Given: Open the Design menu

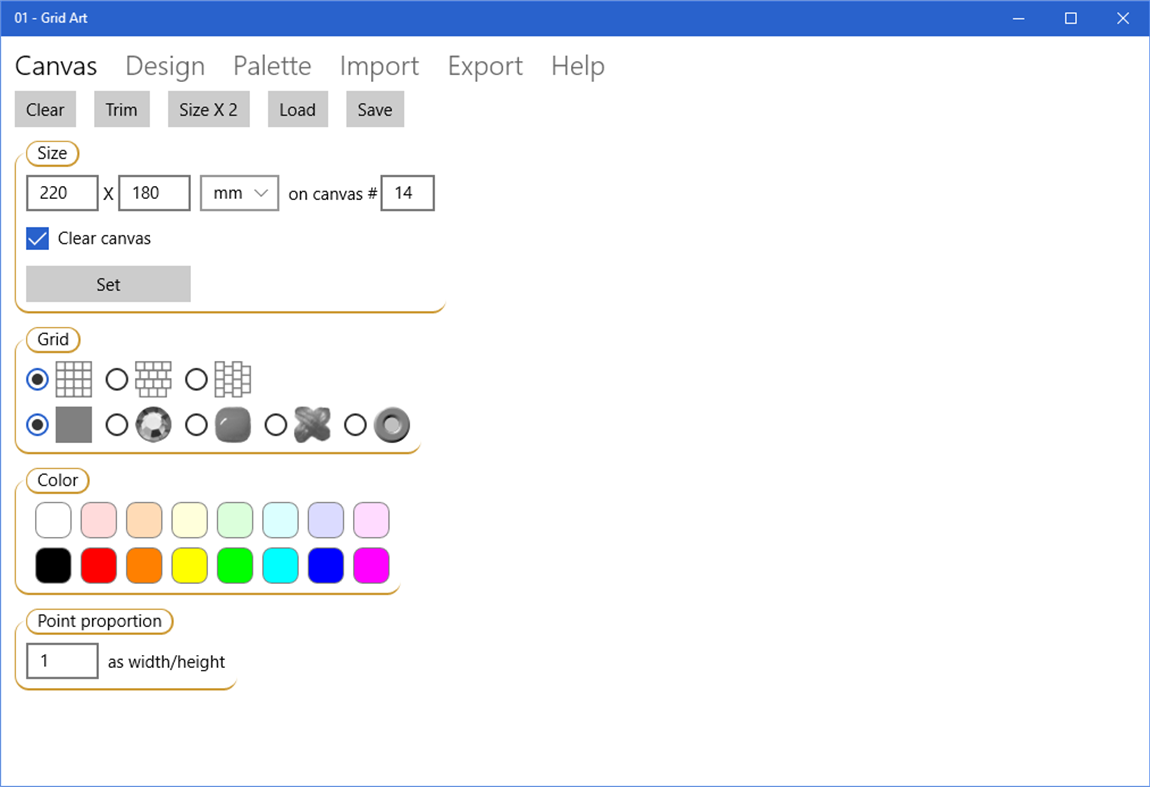Looking at the screenshot, I should 165,66.
